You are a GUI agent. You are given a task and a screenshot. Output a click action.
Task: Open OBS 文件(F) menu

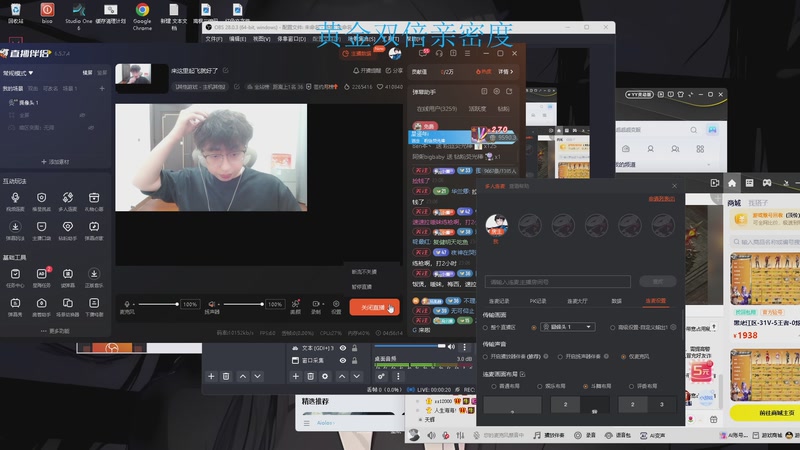point(214,39)
